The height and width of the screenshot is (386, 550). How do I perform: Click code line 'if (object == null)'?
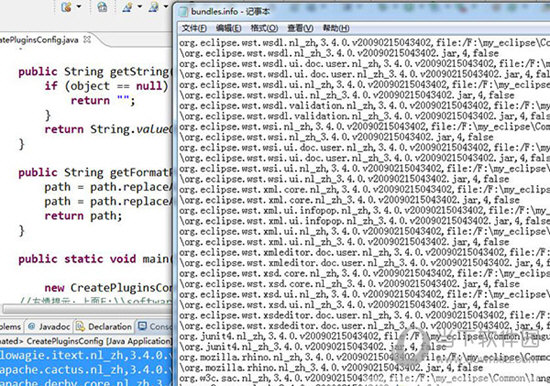[x=106, y=86]
